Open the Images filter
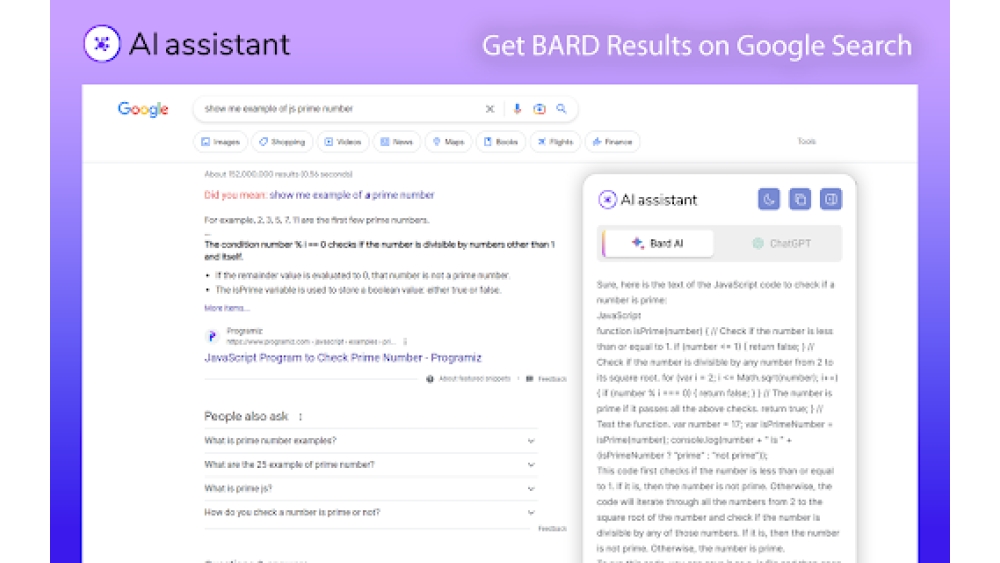This screenshot has width=1000, height=563. pyautogui.click(x=221, y=142)
